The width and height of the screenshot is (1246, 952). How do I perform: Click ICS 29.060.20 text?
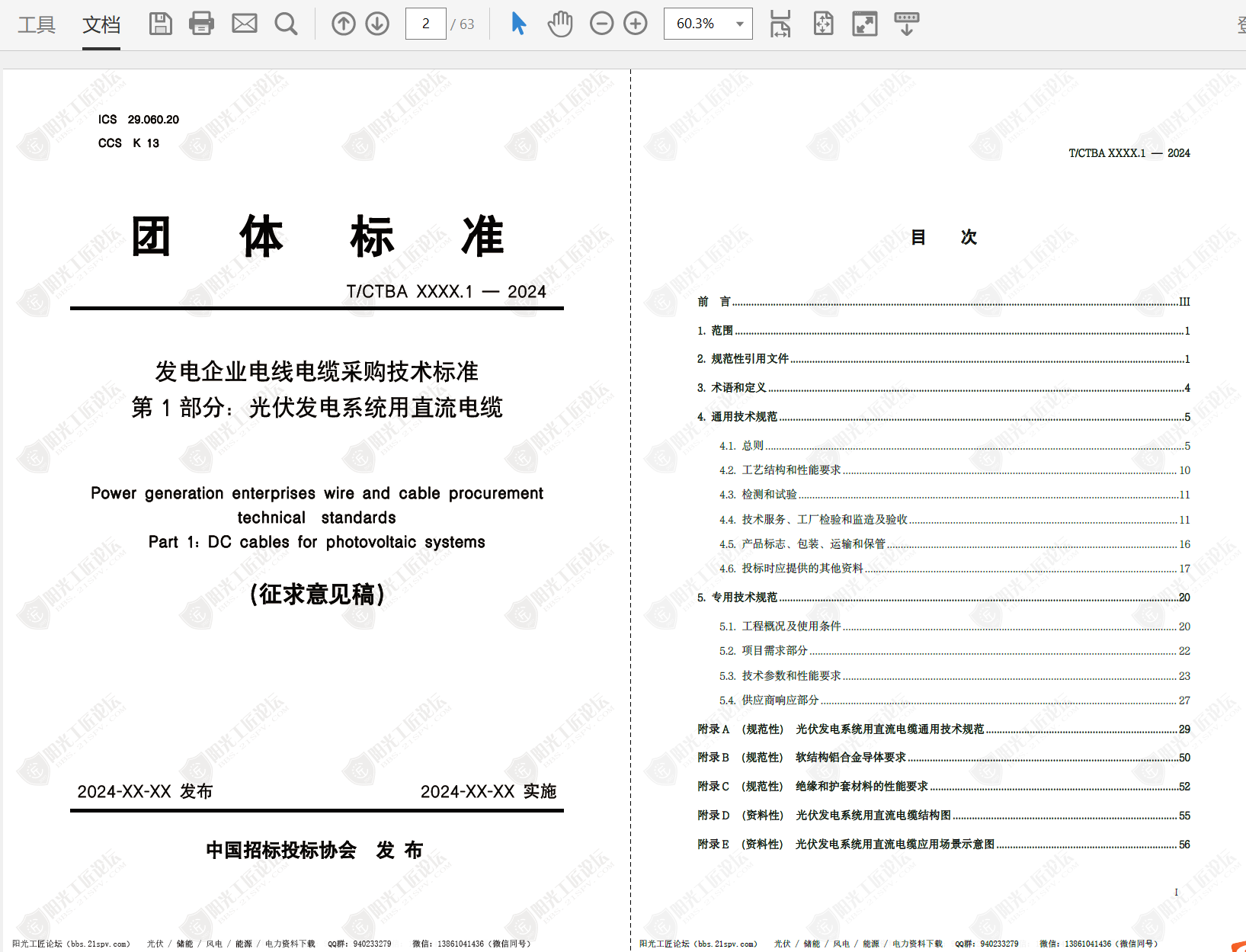[x=139, y=120]
